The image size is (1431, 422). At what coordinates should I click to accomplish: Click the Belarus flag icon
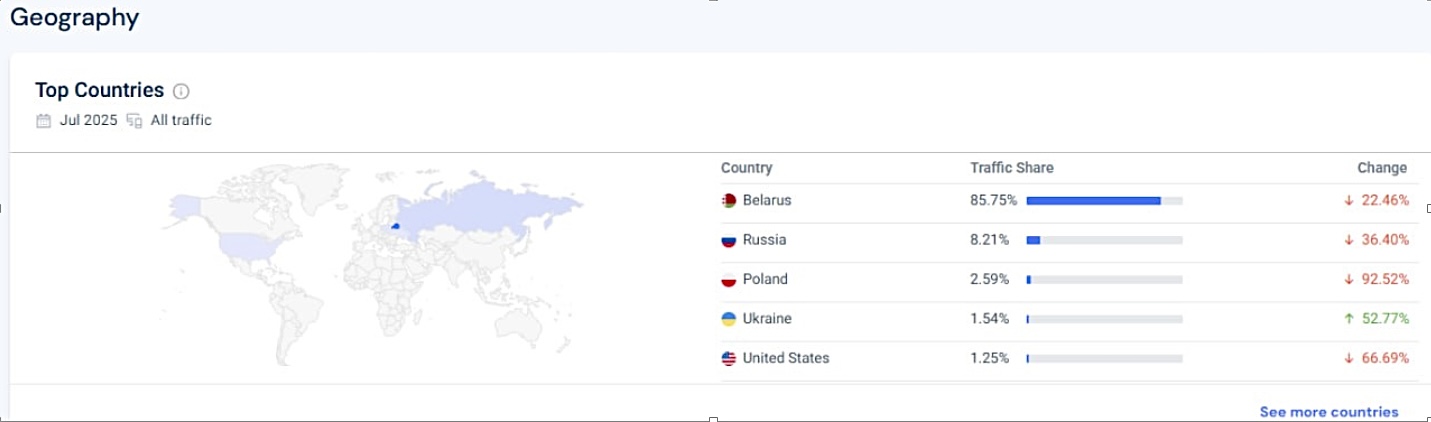729,201
